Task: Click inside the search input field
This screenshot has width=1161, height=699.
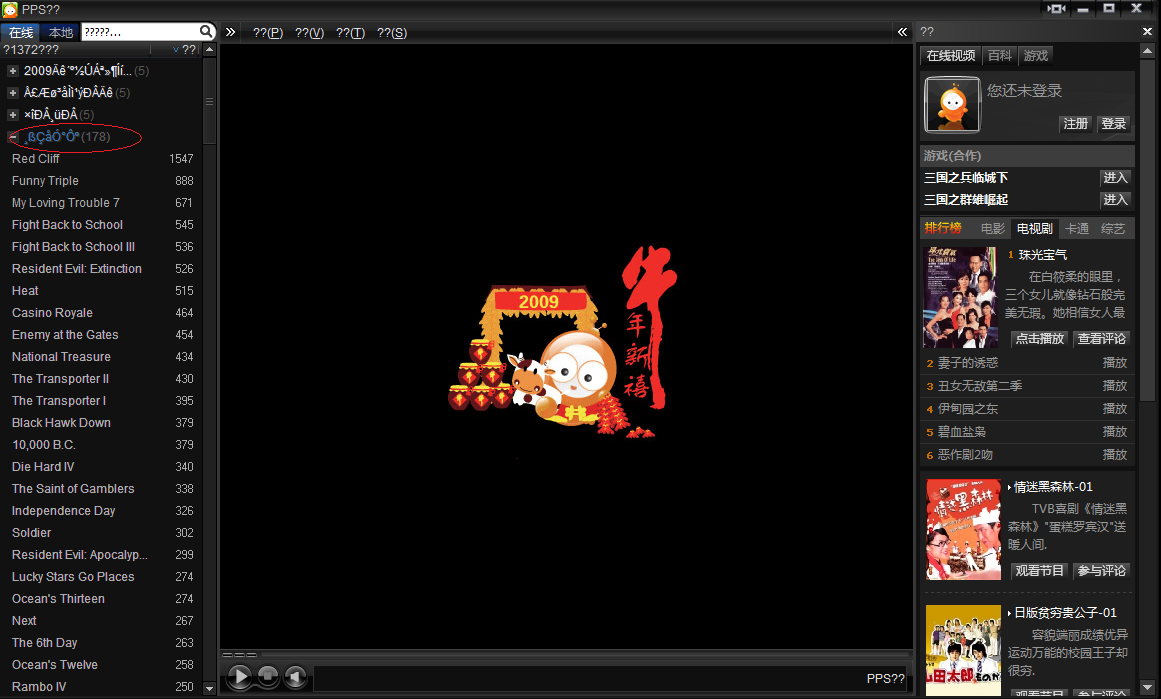Action: 140,32
